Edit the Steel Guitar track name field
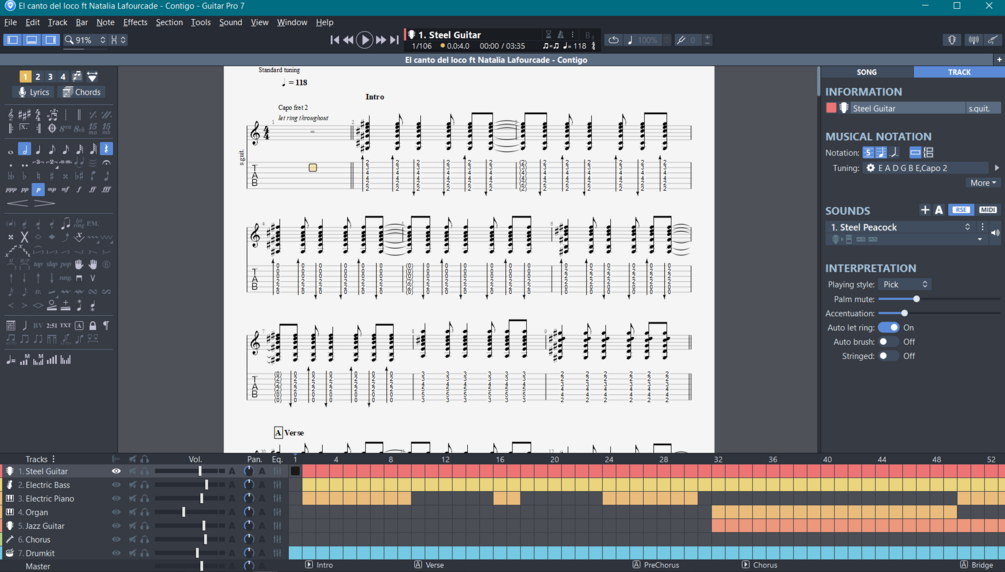Screen dimensions: 1005x572 point(907,108)
